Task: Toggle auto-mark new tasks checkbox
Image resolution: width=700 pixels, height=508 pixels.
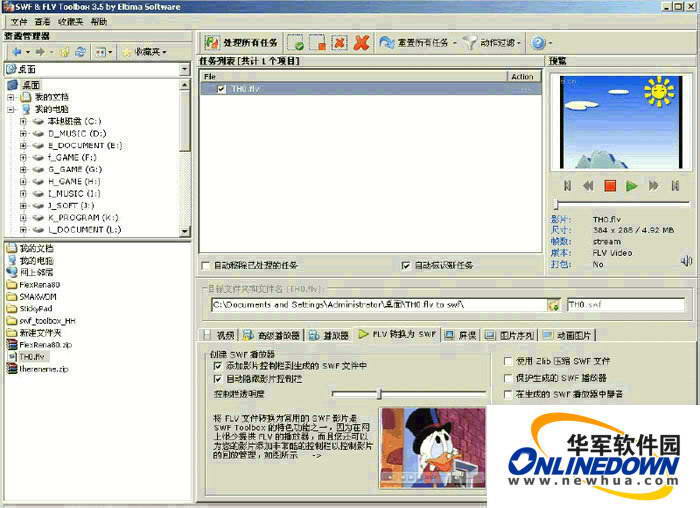Action: point(405,266)
